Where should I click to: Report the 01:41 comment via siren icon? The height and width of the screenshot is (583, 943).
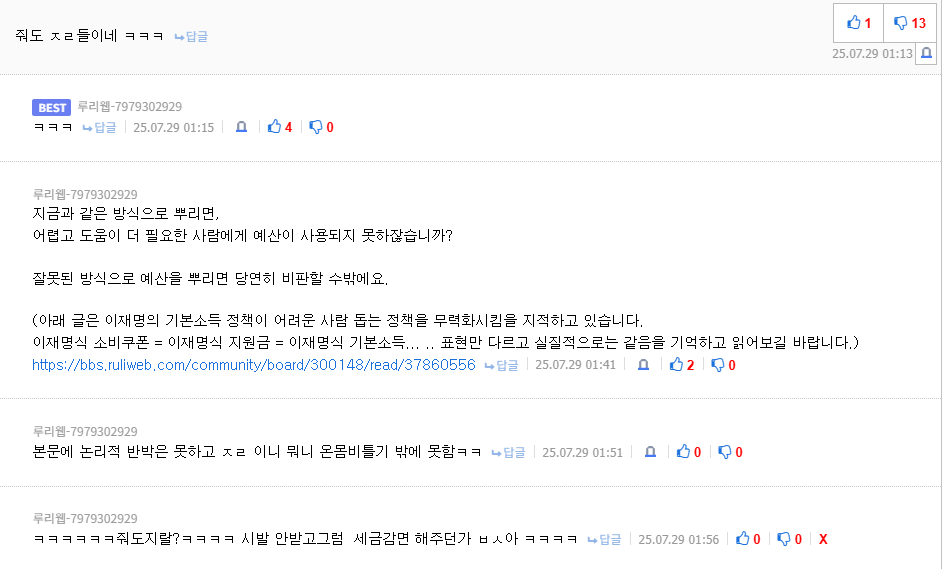coord(643,365)
